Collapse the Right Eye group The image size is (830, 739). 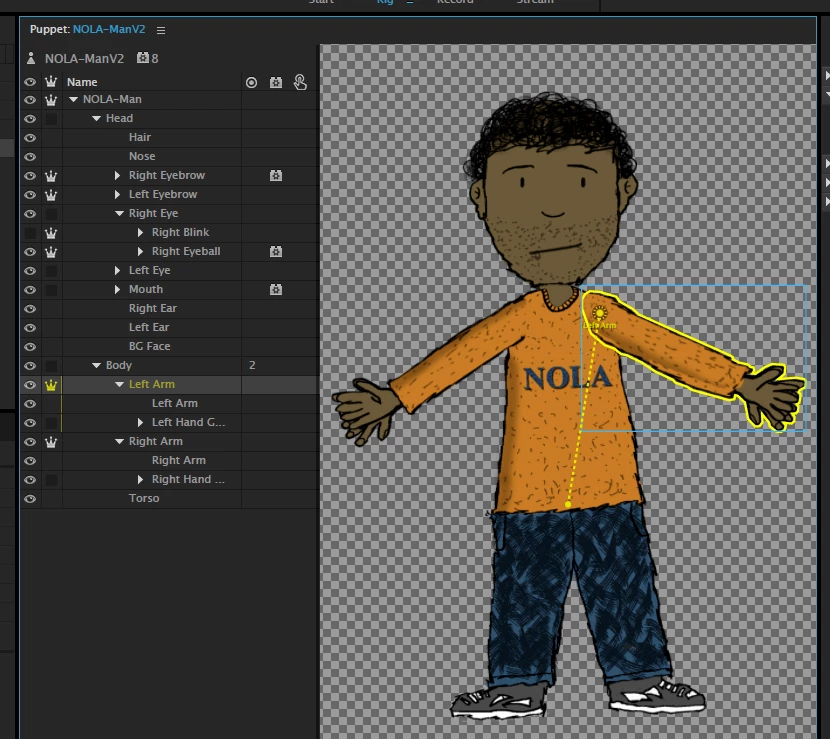[119, 213]
